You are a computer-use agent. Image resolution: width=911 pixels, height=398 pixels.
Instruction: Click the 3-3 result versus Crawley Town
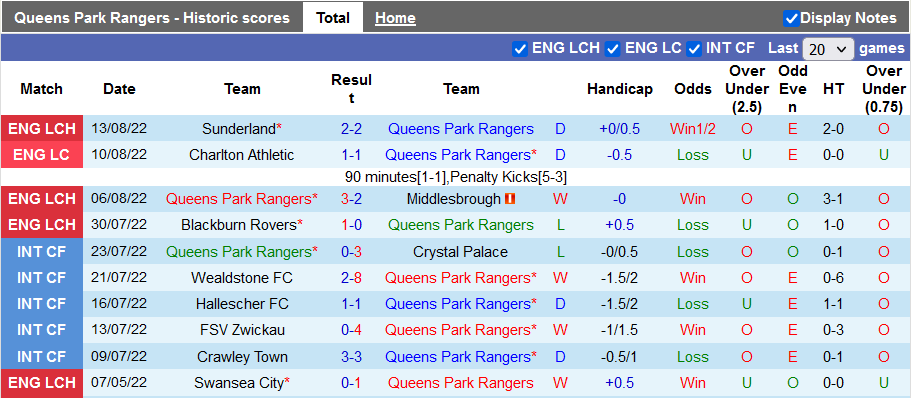[352, 357]
